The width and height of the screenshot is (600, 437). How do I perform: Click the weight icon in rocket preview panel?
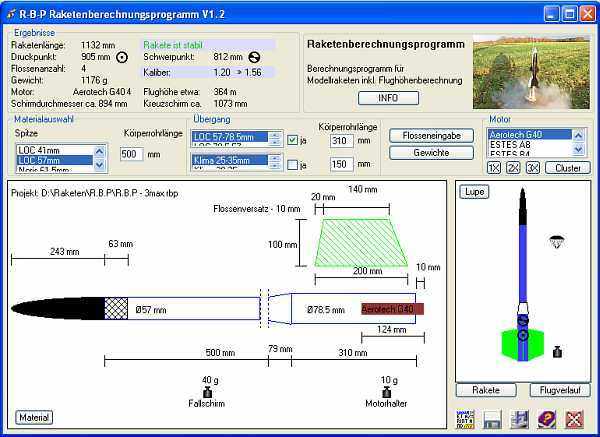click(x=558, y=352)
